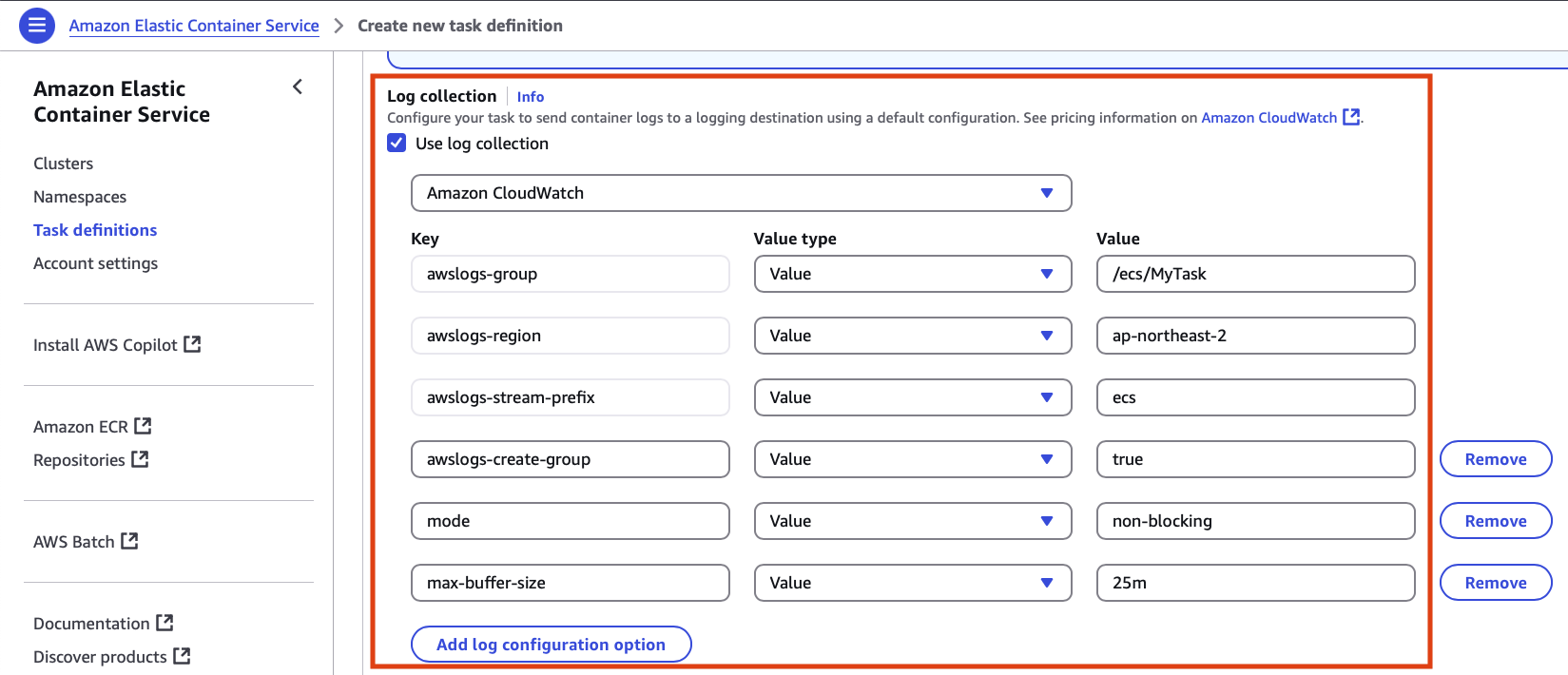The image size is (1568, 675).
Task: Click external link icon beside Amazon ECR
Action: [x=143, y=426]
